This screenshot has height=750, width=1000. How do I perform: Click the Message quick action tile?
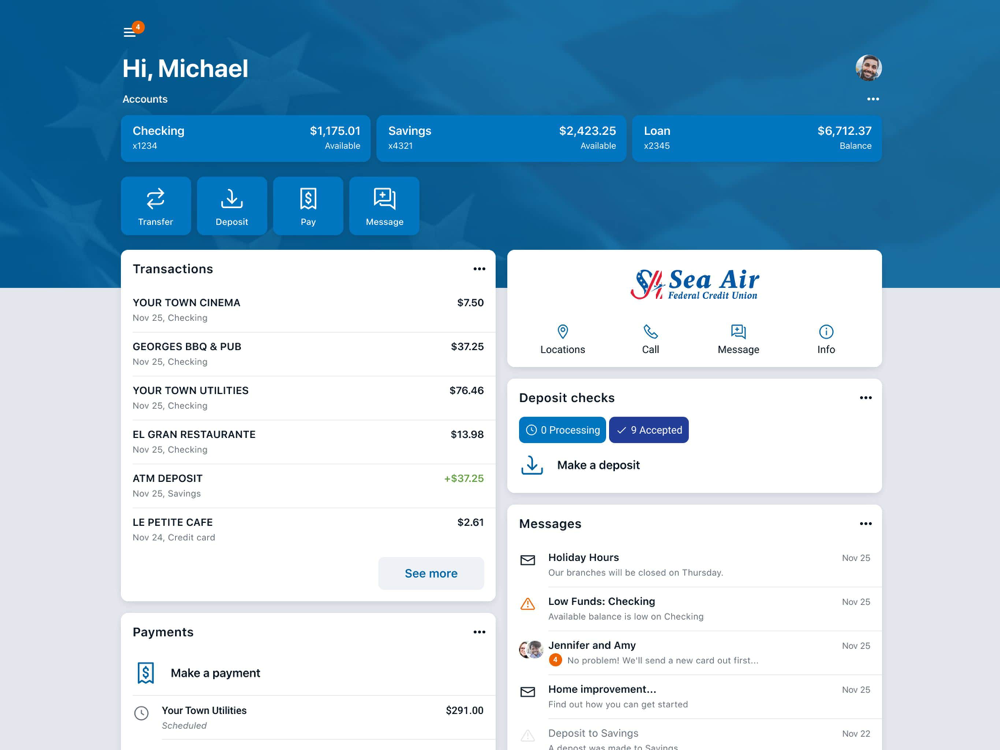tap(384, 206)
